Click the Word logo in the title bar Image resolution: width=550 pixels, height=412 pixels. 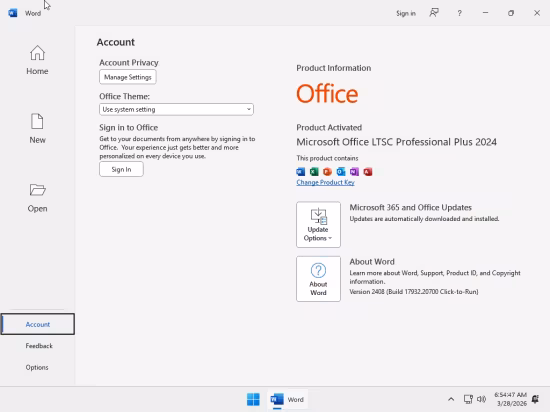[x=13, y=13]
